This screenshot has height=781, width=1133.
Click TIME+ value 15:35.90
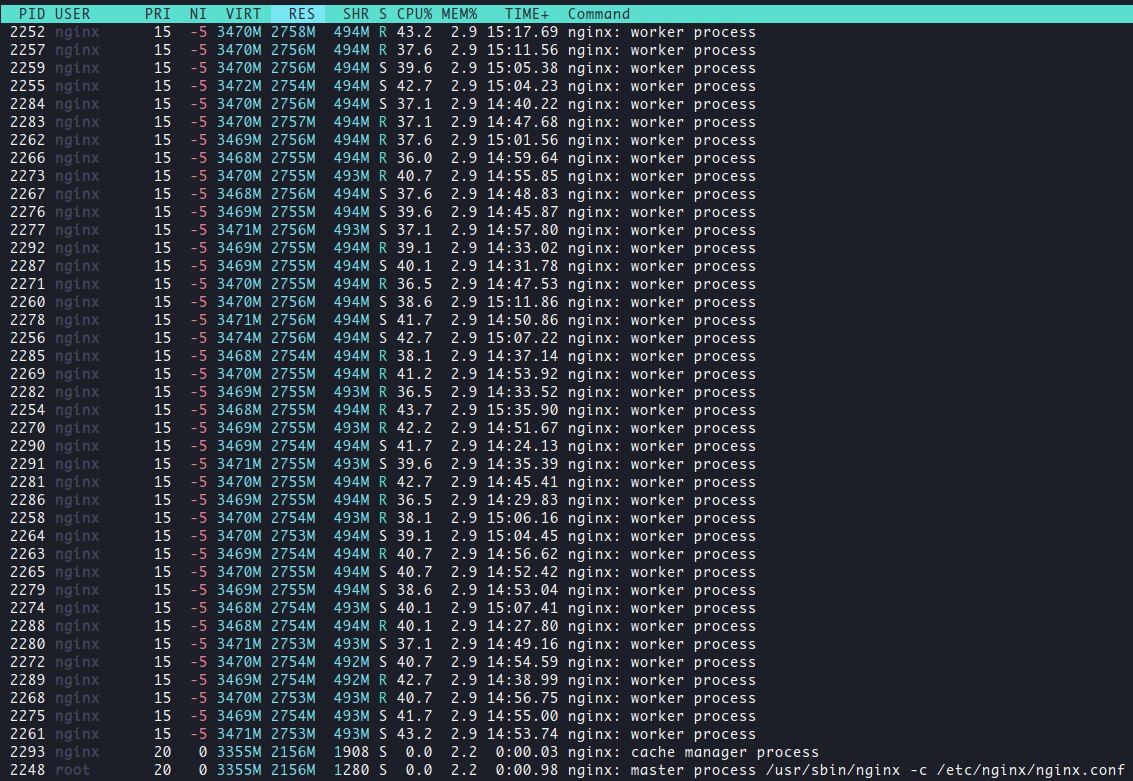[522, 410]
